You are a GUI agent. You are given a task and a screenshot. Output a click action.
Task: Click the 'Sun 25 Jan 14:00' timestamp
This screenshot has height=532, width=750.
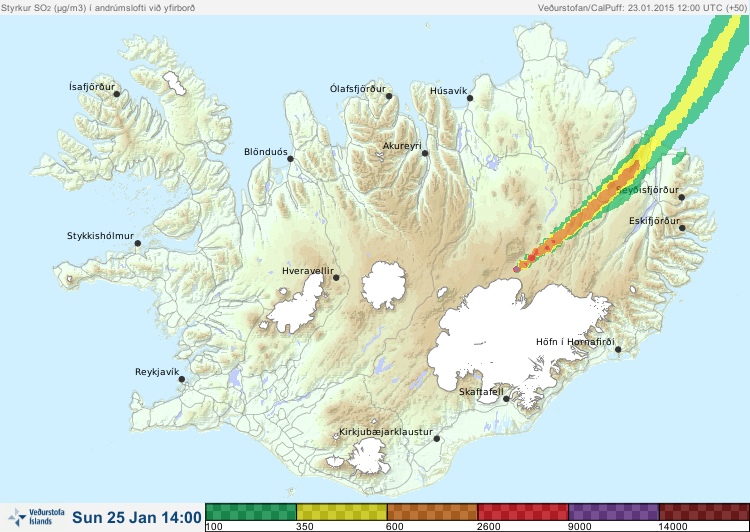pos(137,517)
